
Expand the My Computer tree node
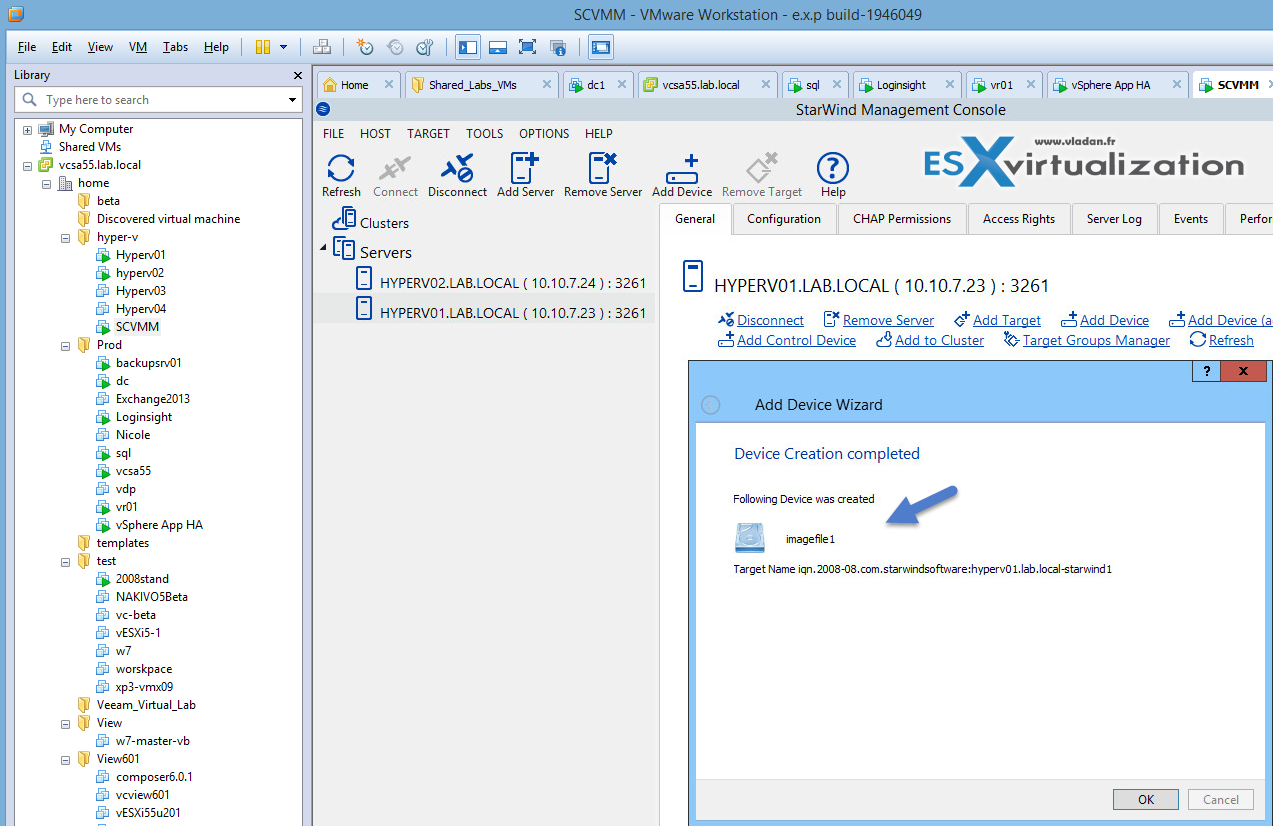(x=28, y=129)
